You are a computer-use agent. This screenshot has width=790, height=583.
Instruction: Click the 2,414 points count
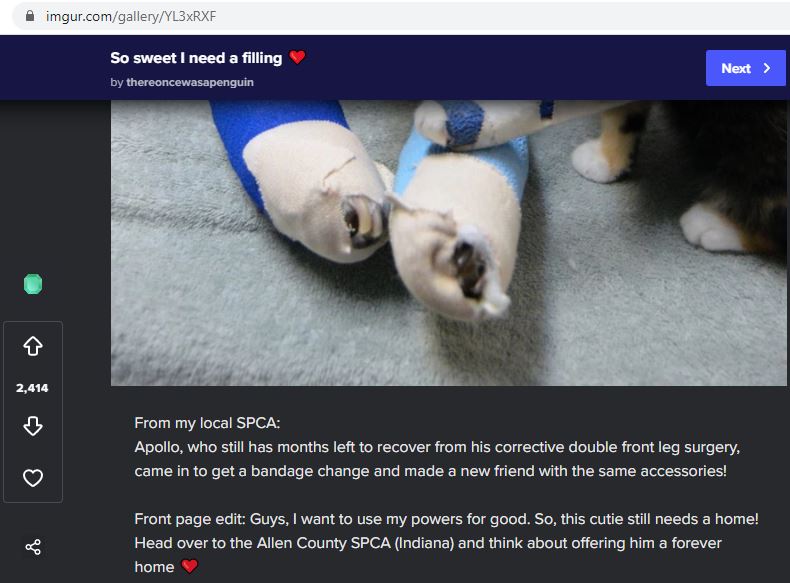32,388
